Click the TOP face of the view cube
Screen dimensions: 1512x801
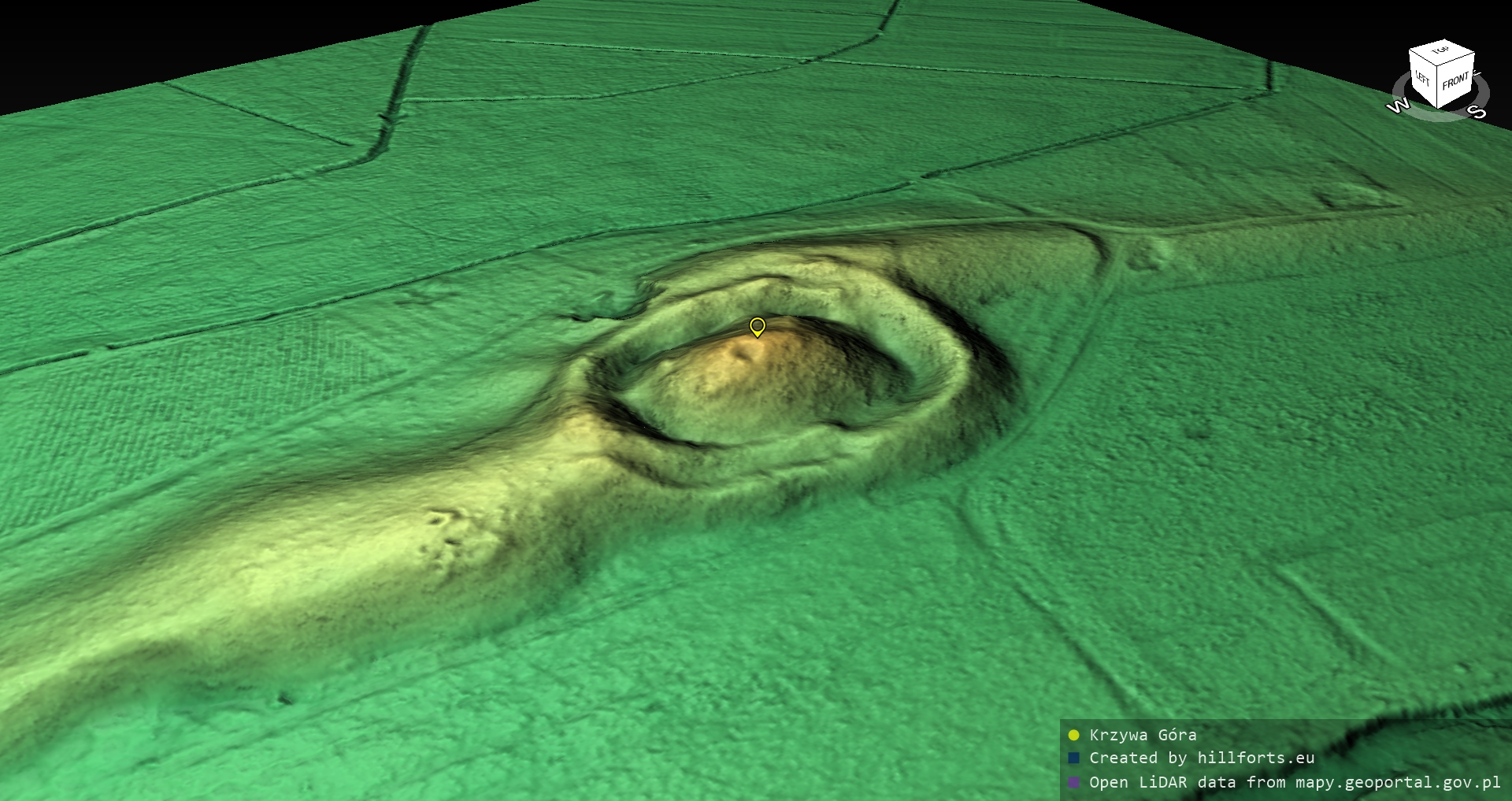point(1442,53)
